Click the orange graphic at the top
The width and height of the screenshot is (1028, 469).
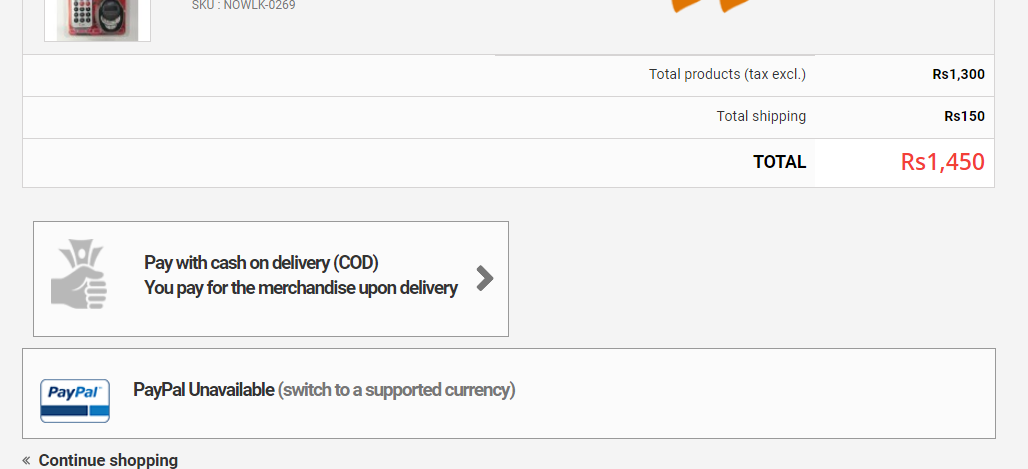coord(712,6)
